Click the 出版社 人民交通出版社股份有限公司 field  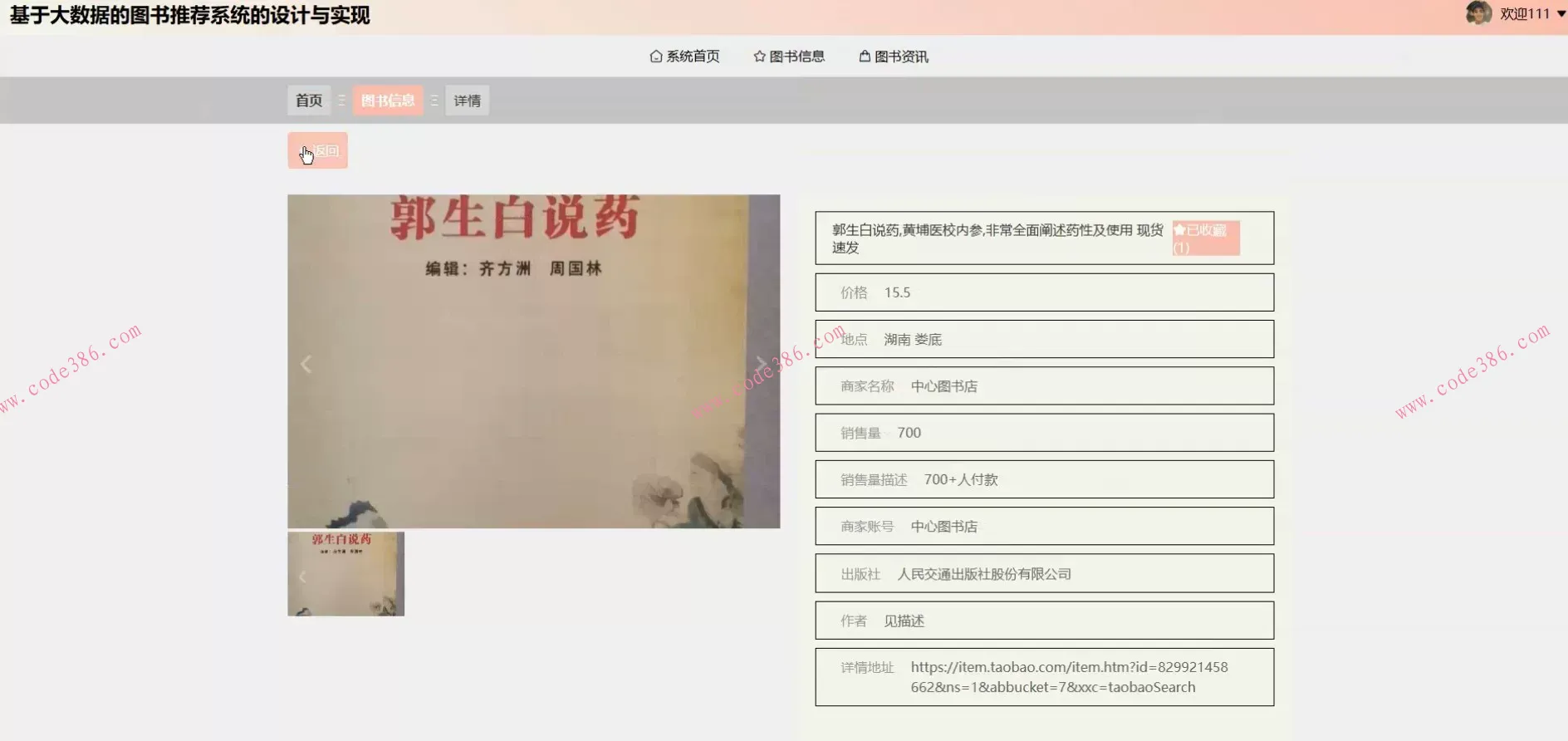[x=1044, y=573]
